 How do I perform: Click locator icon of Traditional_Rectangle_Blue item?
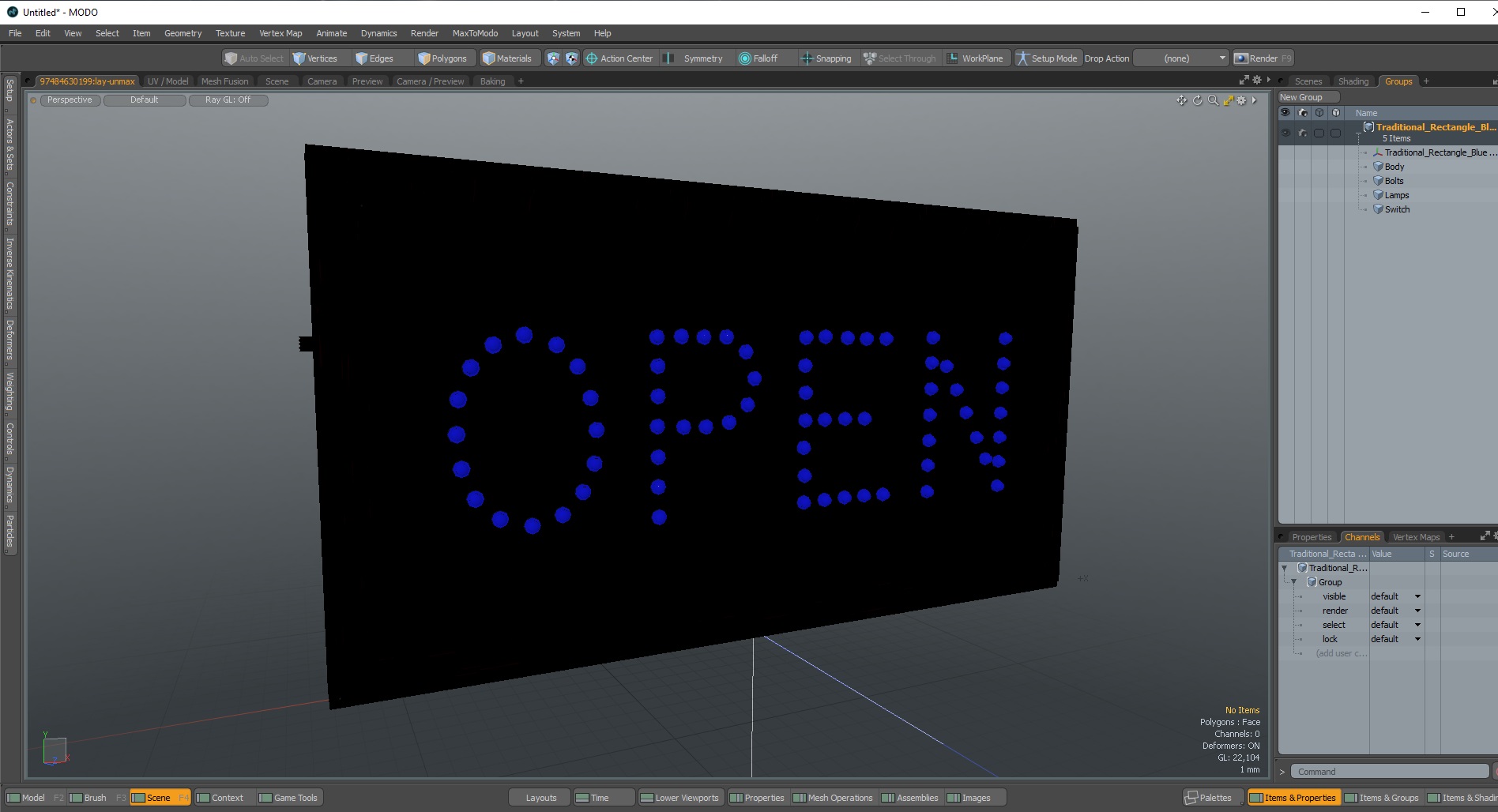point(1377,152)
